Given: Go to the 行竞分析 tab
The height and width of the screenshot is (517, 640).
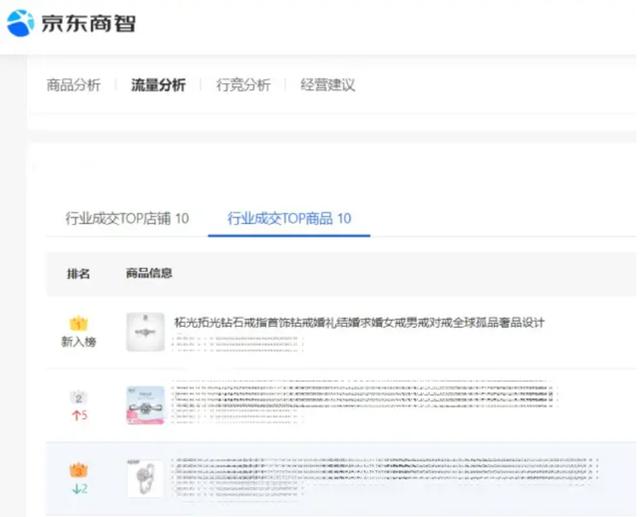Looking at the screenshot, I should (x=243, y=85).
